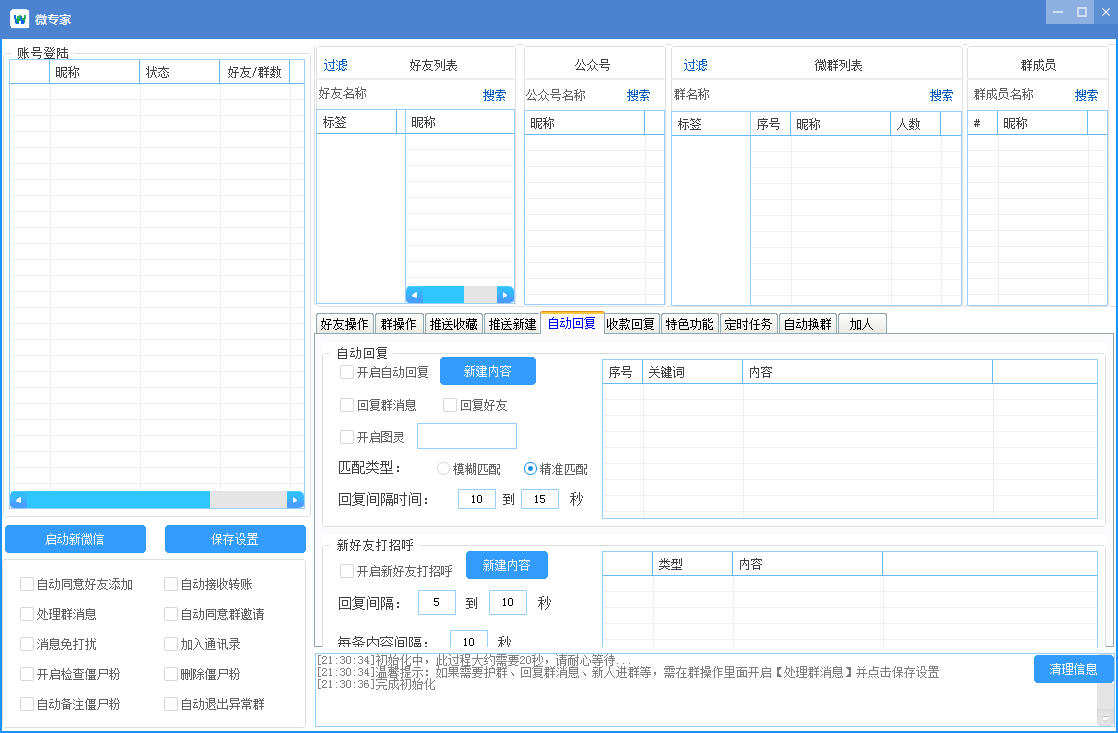Click 搜索 link beside 公众号名称
Screen dimensions: 1118x733
638,95
